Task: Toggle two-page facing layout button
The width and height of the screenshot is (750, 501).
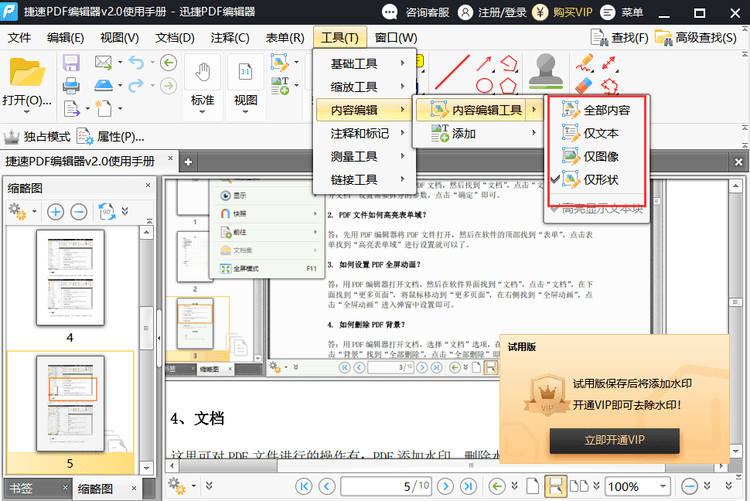Action: [x=579, y=487]
